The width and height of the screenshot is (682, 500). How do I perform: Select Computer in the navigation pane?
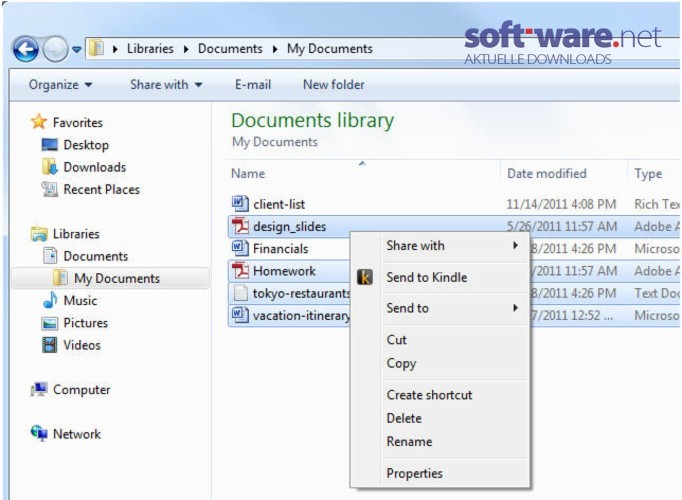click(81, 390)
